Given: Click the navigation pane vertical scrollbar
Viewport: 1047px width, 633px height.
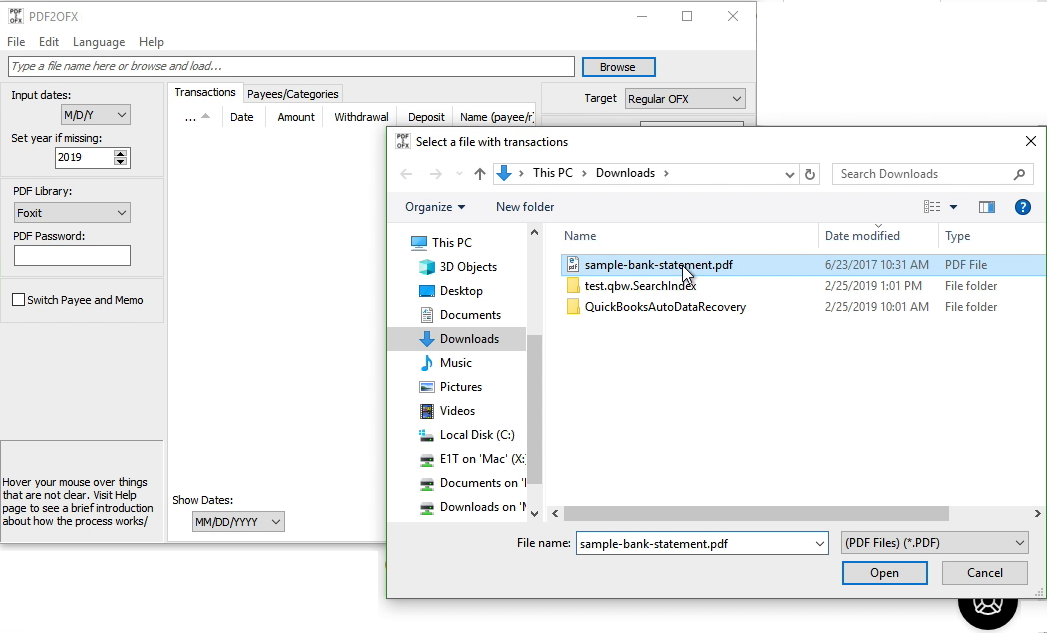Looking at the screenshot, I should pos(534,409).
